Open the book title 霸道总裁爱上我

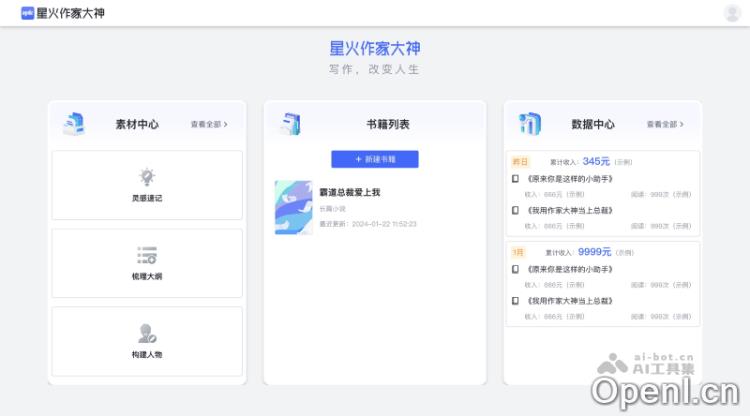pyautogui.click(x=350, y=192)
